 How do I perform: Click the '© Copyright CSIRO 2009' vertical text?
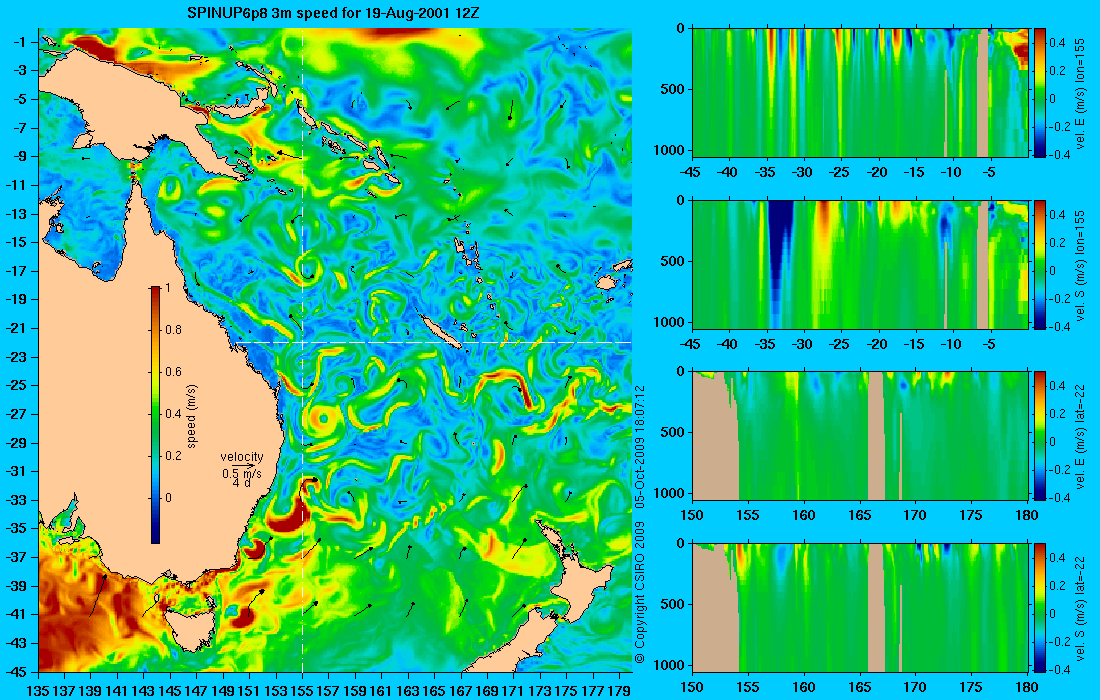pos(639,593)
